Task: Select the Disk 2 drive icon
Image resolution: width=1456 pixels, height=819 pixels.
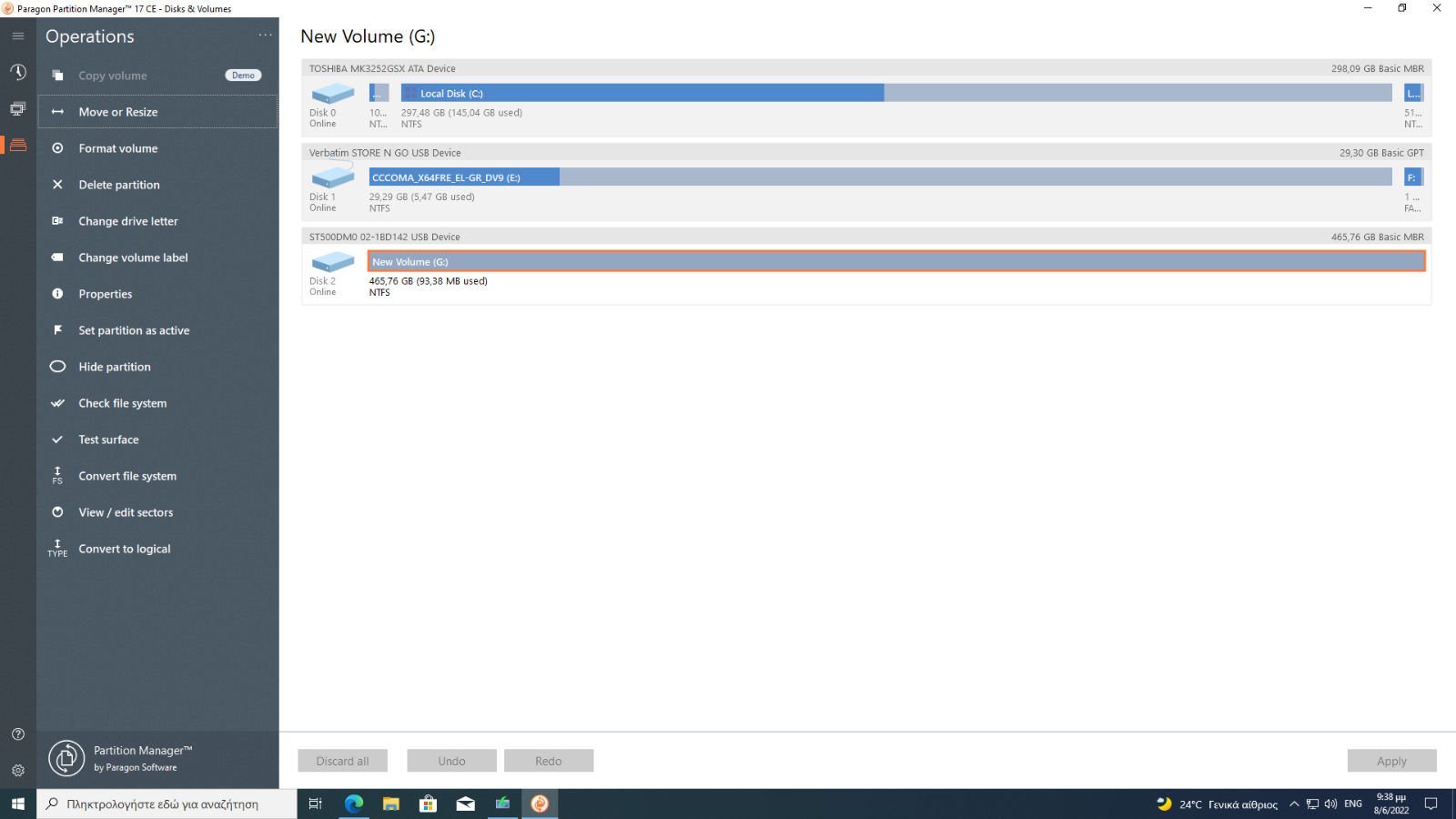Action: pyautogui.click(x=333, y=262)
